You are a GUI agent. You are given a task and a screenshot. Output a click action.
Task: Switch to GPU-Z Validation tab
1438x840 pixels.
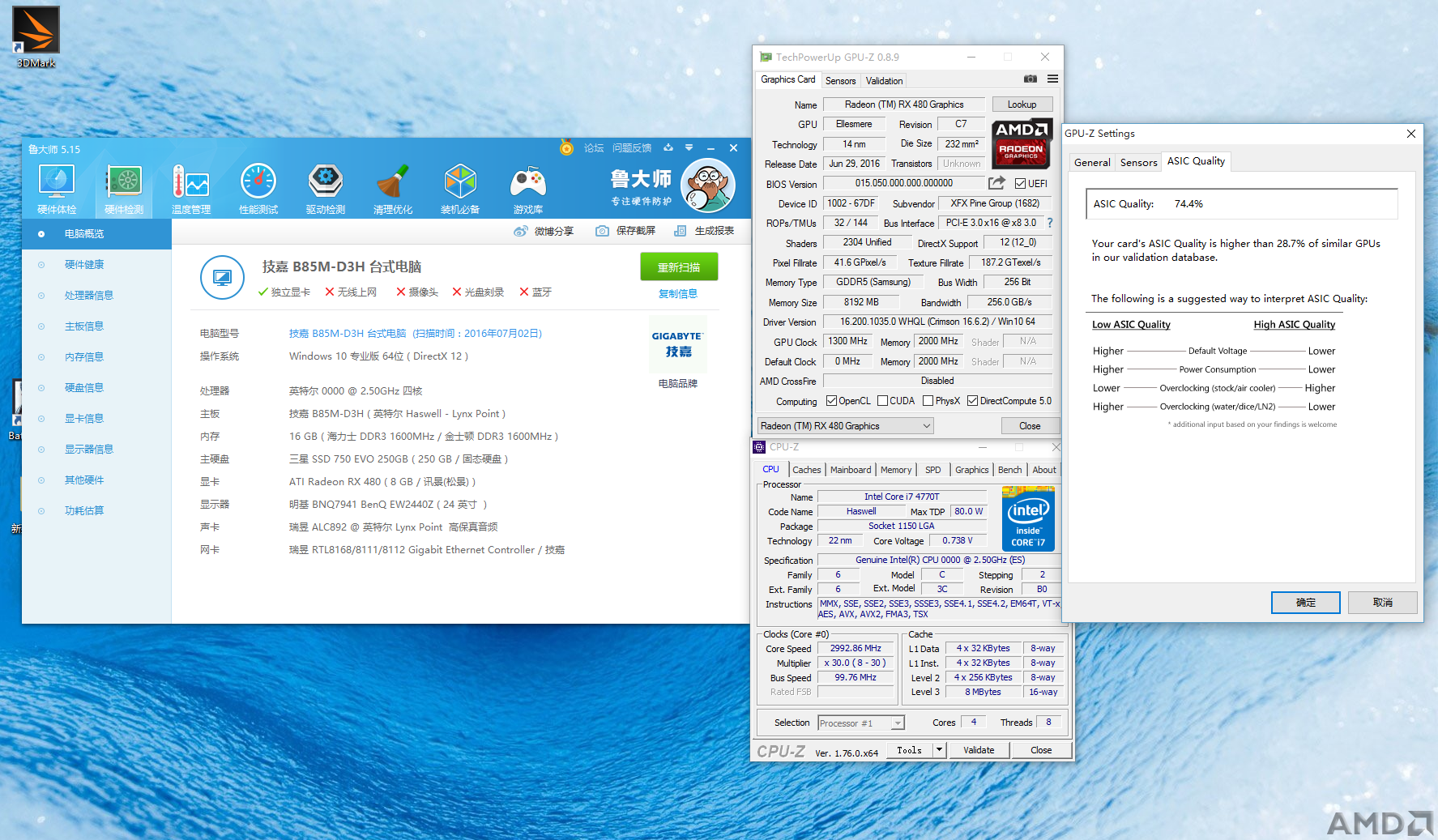(x=884, y=81)
